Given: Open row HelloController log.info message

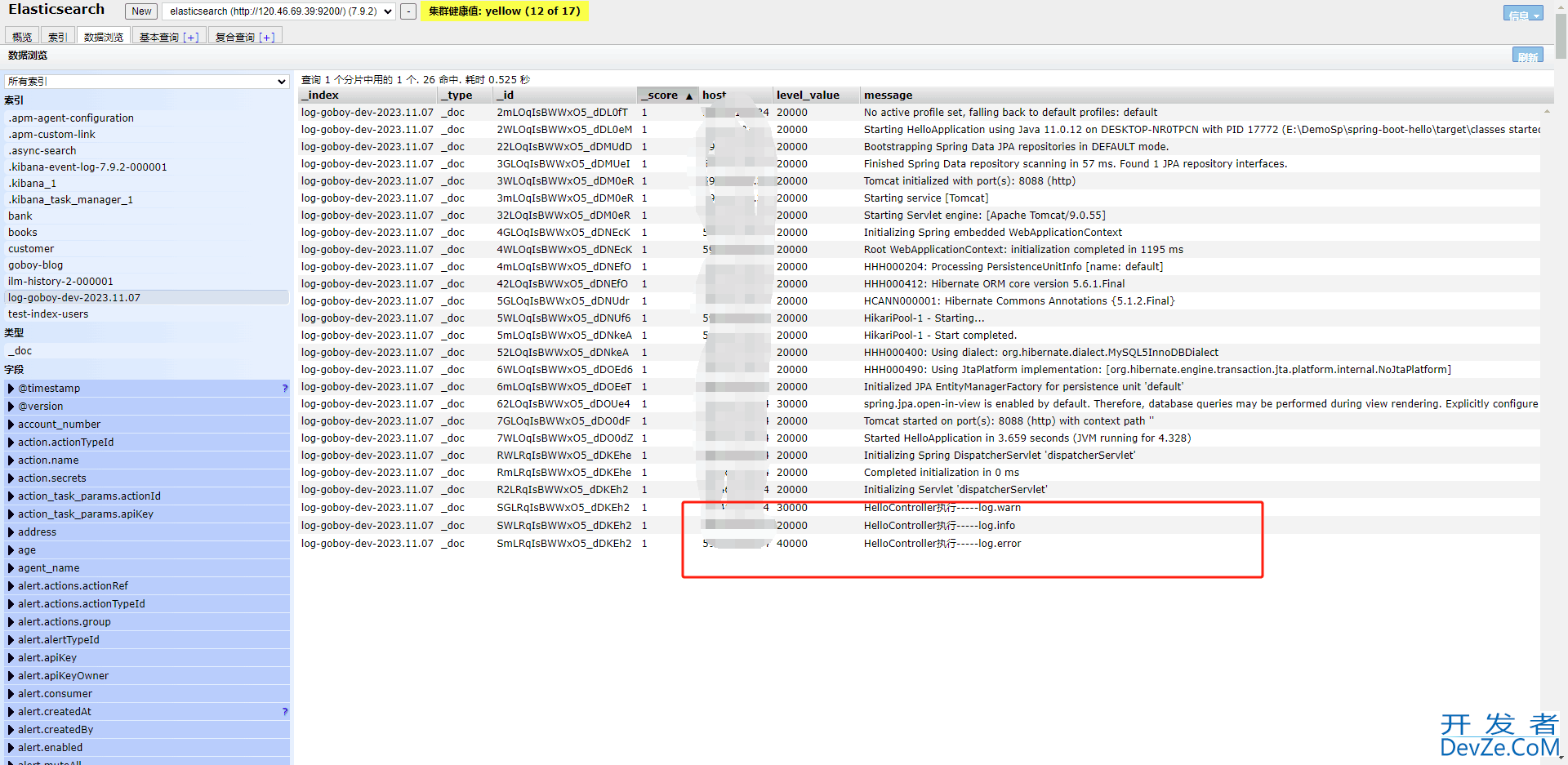Looking at the screenshot, I should pos(920,526).
